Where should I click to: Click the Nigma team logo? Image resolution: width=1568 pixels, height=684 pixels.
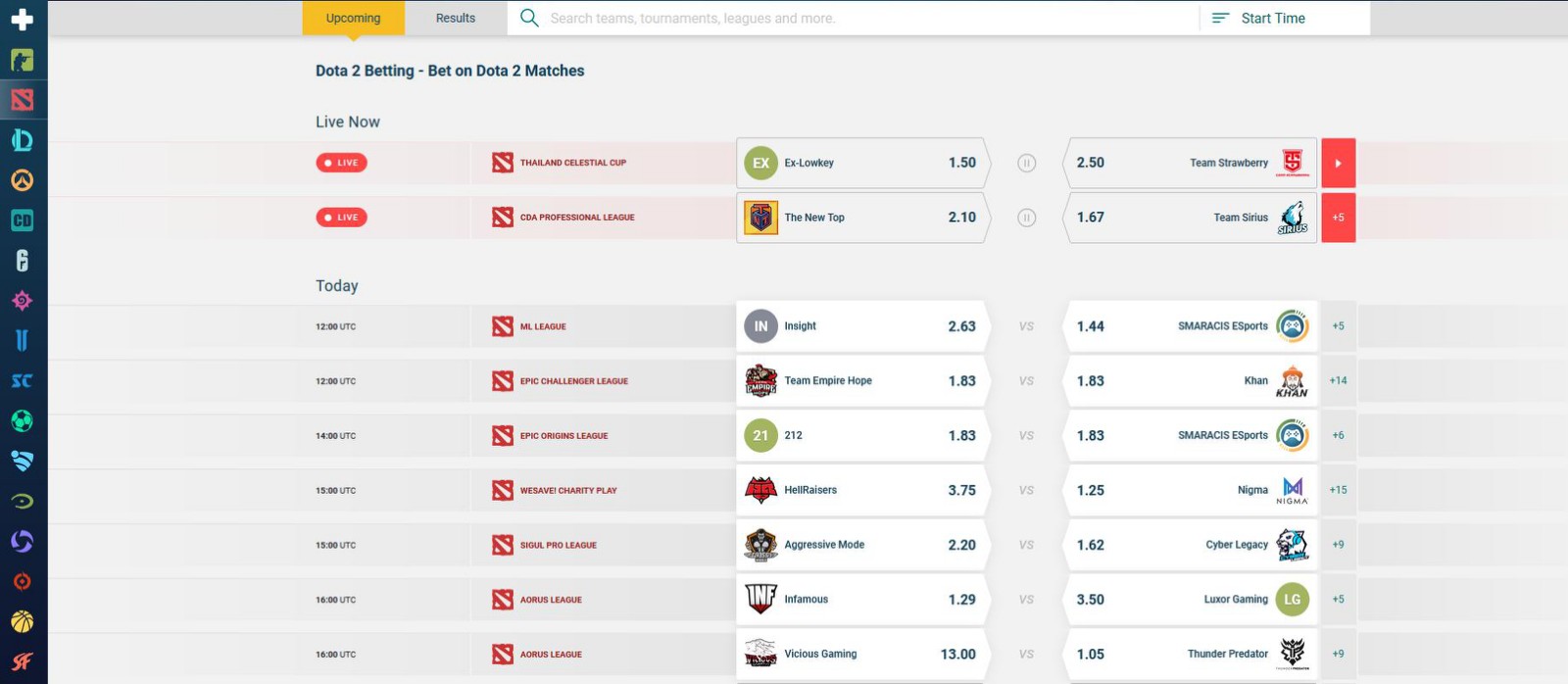1293,490
